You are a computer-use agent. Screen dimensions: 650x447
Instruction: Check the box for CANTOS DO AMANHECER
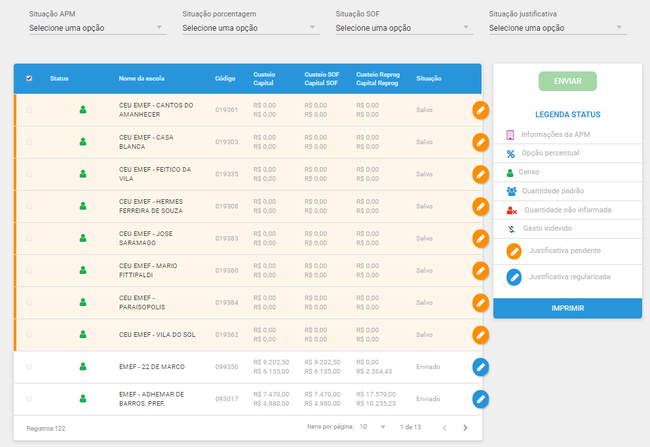pyautogui.click(x=29, y=110)
